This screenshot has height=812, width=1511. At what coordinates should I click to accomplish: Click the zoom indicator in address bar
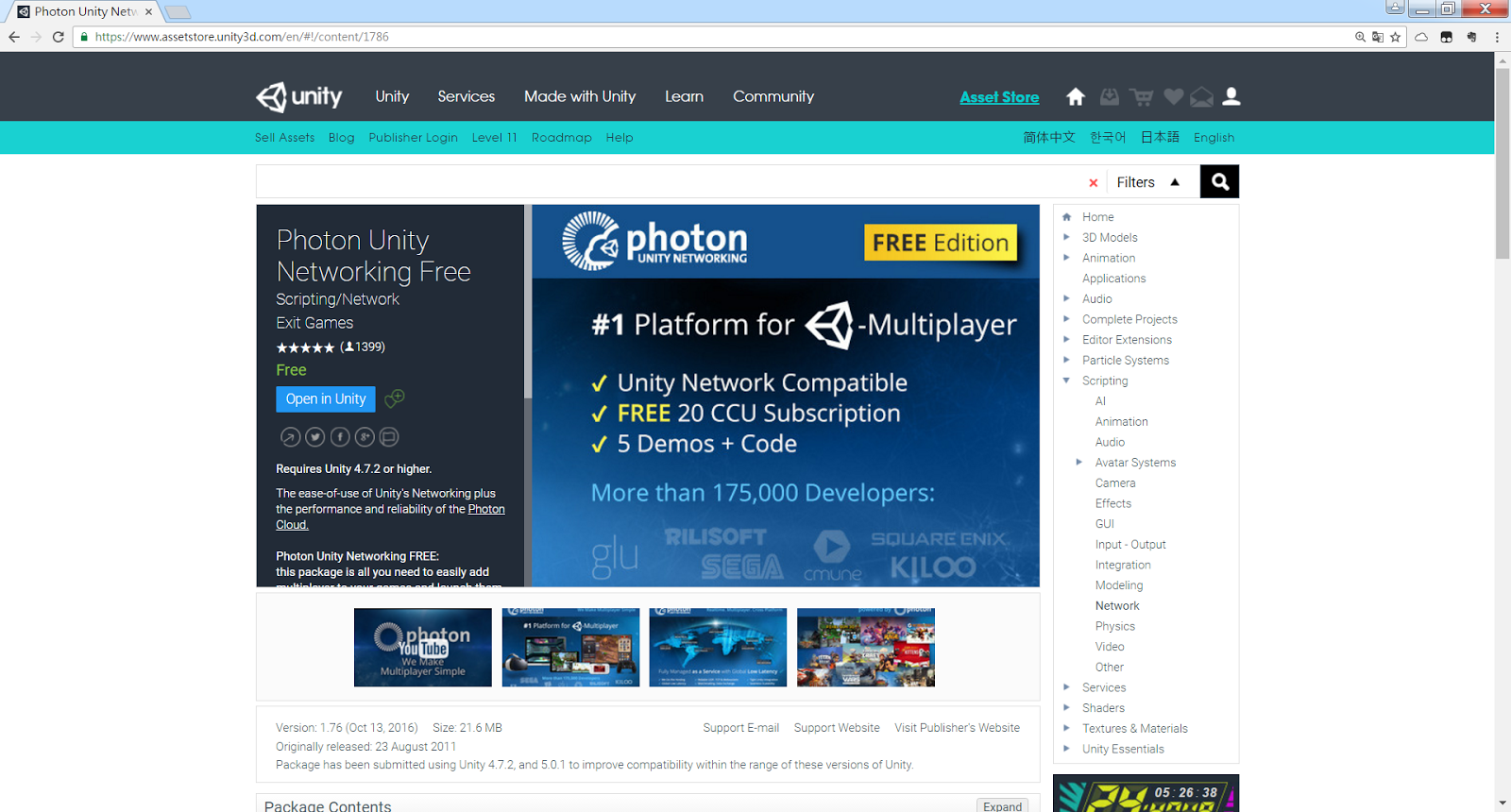(1360, 37)
